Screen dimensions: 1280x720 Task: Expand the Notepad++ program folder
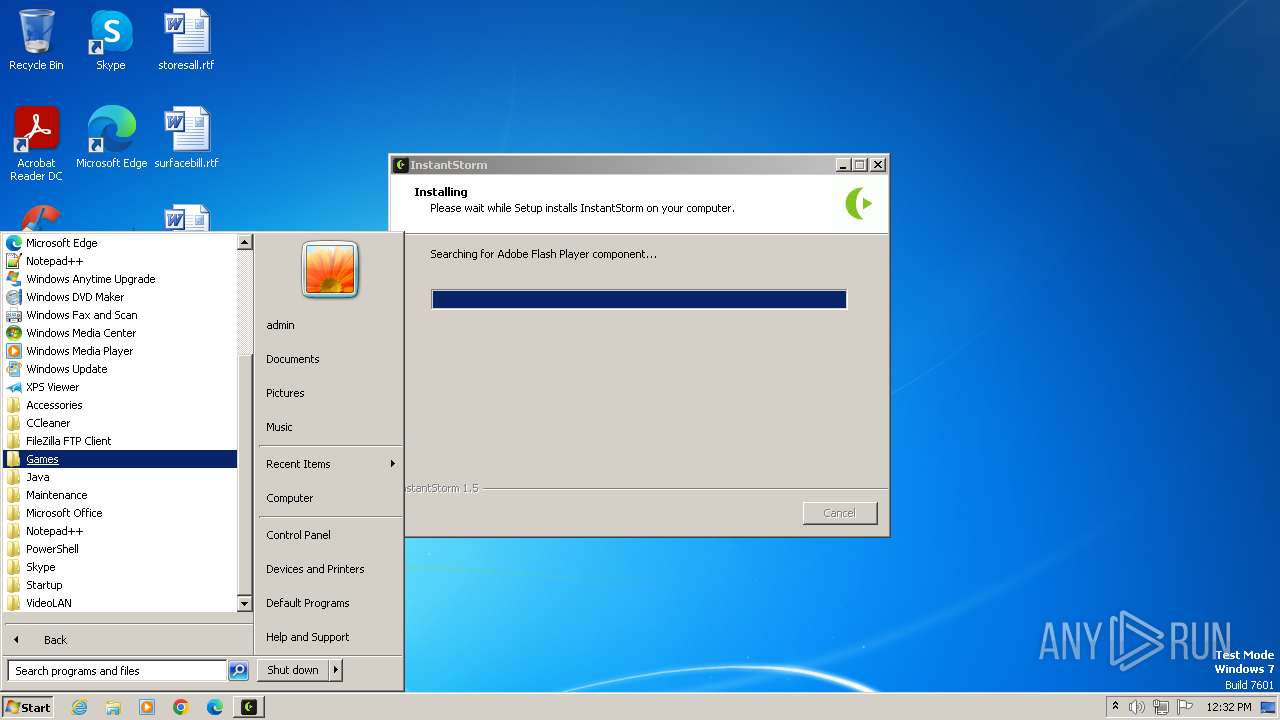(120, 531)
